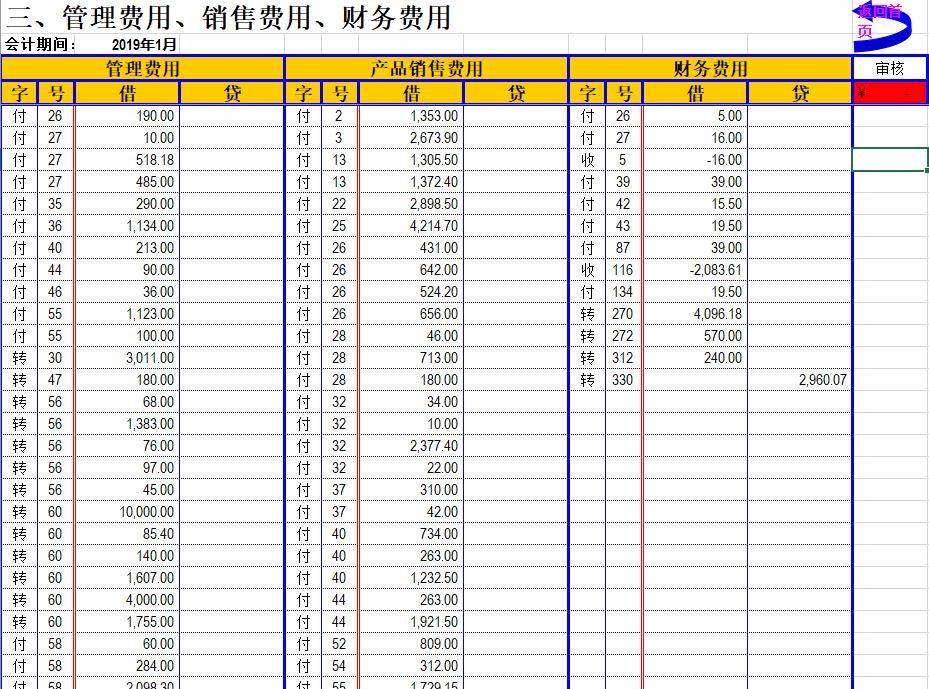The height and width of the screenshot is (689, 929).
Task: Click the 2,960.07 credit cell
Action: (x=799, y=380)
